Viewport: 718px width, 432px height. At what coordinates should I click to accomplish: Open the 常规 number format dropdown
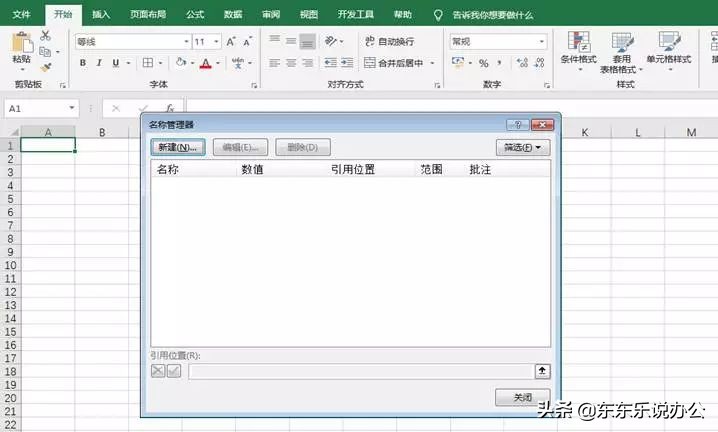click(x=542, y=42)
